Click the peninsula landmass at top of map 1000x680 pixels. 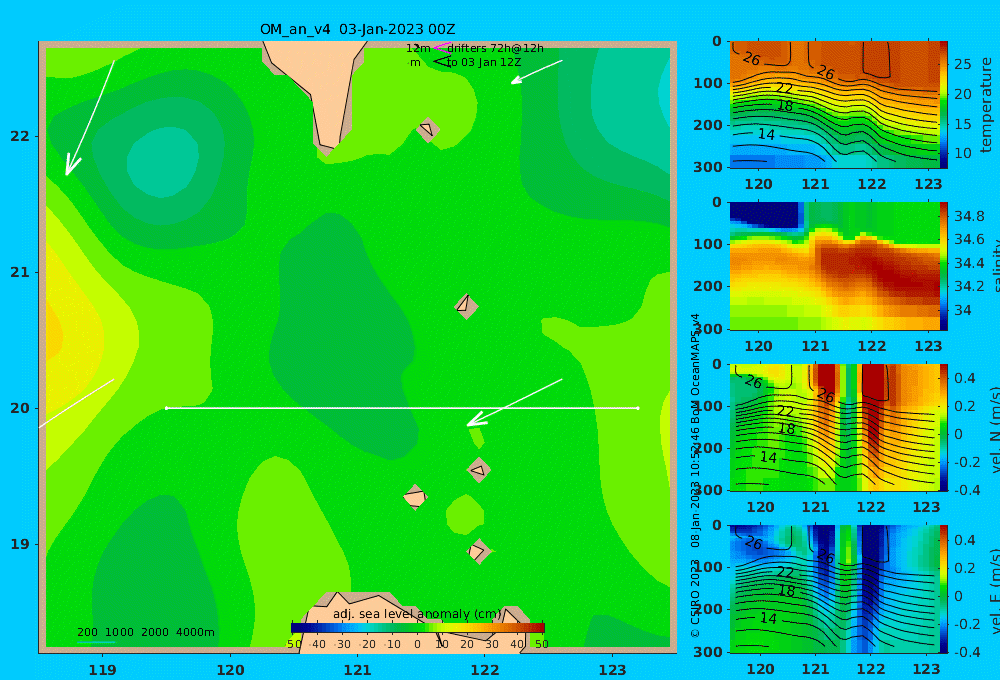(x=322, y=89)
